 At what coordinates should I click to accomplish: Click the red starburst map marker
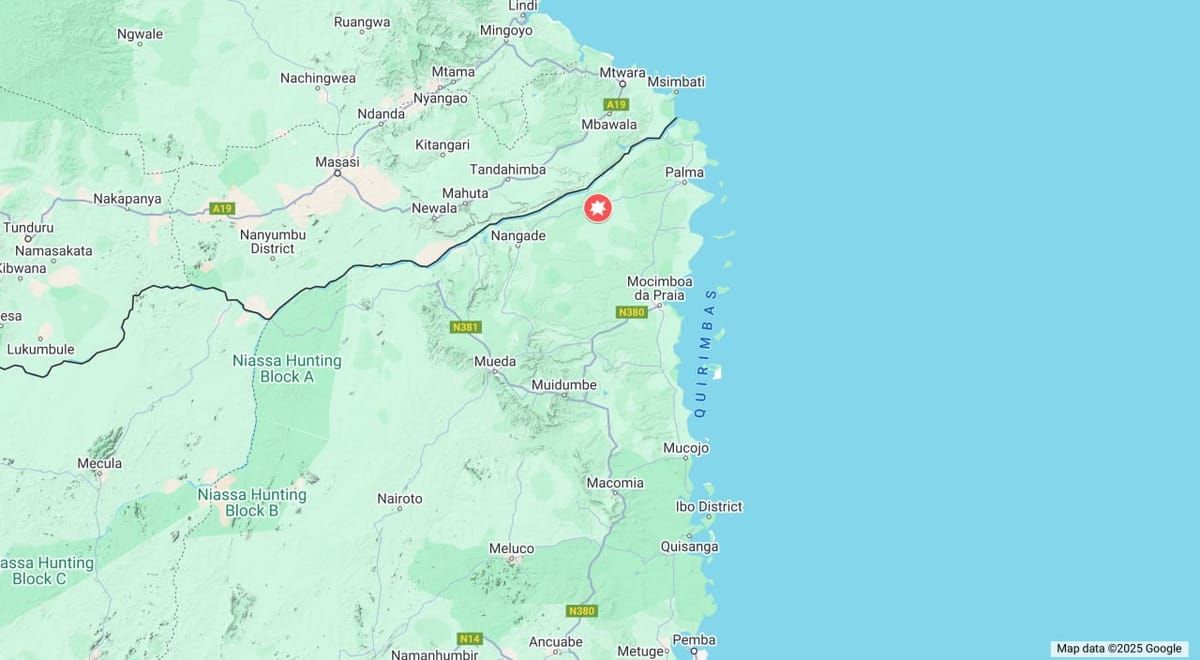pos(597,208)
